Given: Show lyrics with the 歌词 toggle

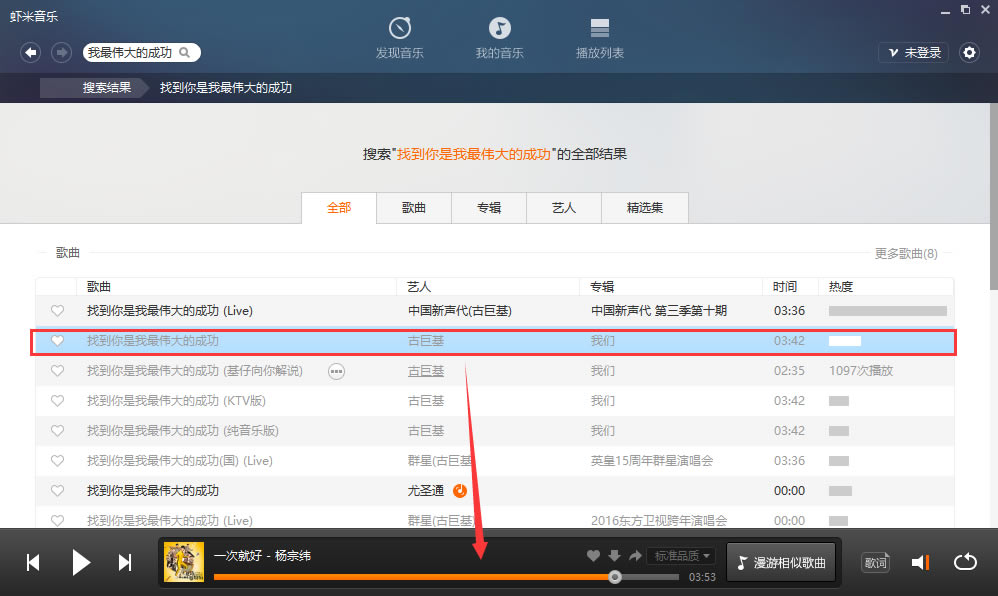Looking at the screenshot, I should click(x=876, y=562).
